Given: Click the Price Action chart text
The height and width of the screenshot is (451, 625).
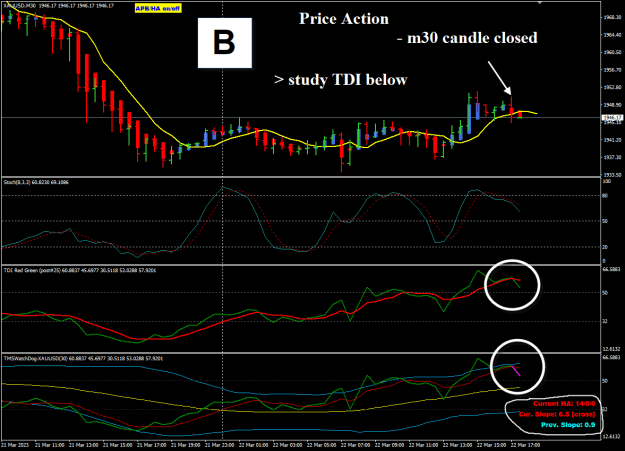Looking at the screenshot, I should pyautogui.click(x=344, y=19).
